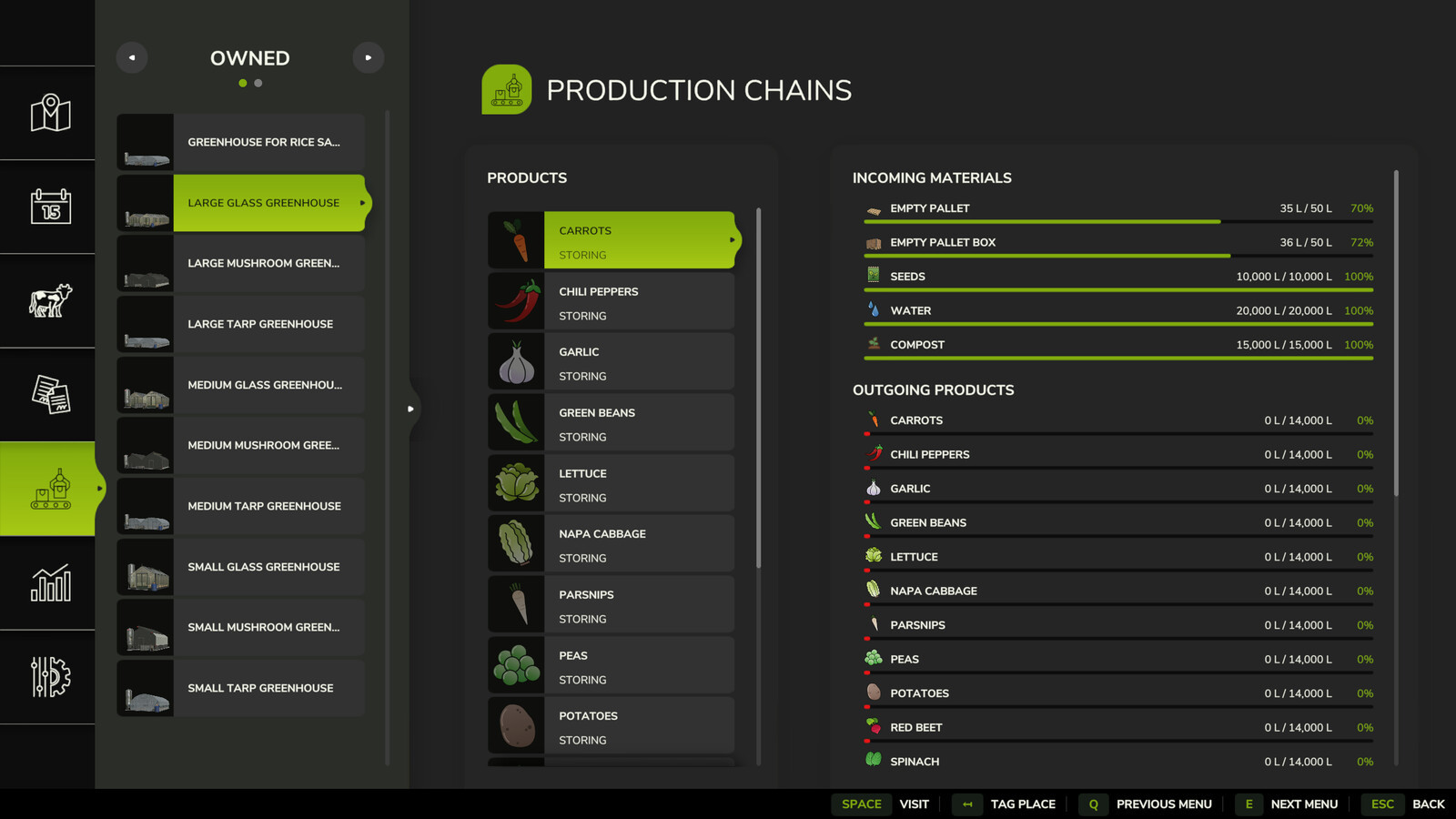The width and height of the screenshot is (1456, 819).
Task: Open the calendar sidebar icon
Action: pyautogui.click(x=50, y=207)
